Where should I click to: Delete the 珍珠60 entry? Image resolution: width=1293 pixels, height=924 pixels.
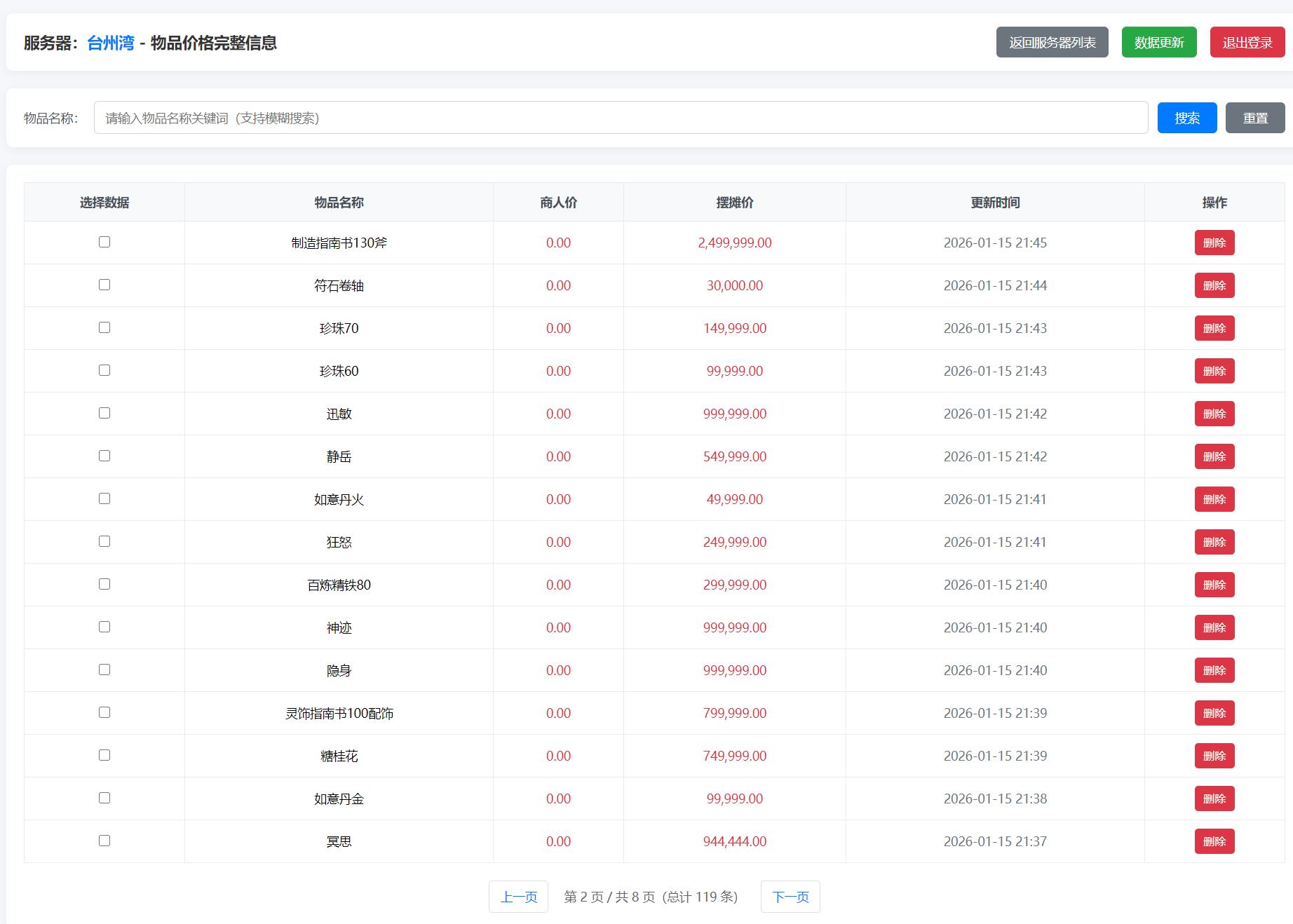1214,371
